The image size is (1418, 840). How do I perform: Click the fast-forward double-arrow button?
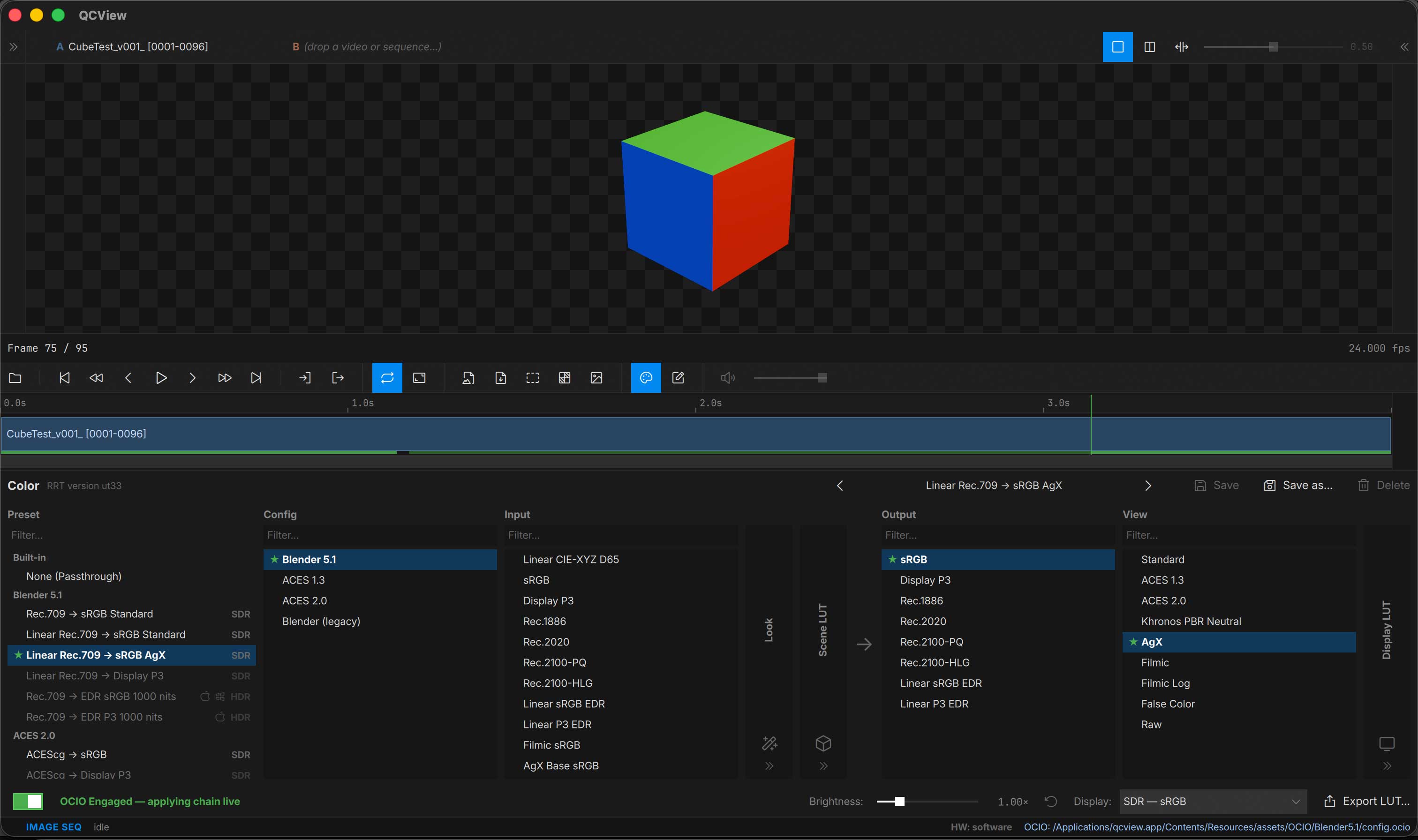225,377
